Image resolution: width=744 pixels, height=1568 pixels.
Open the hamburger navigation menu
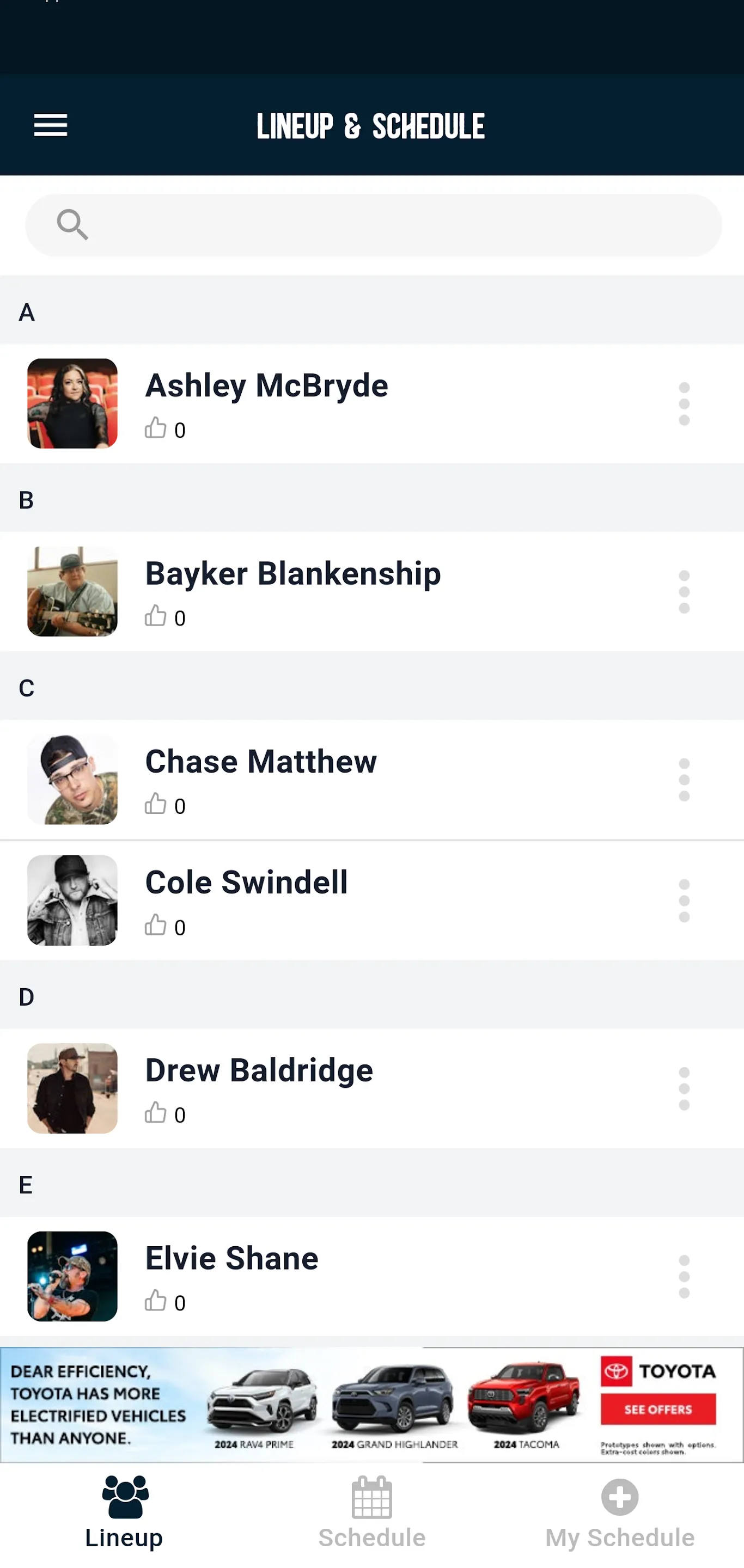[x=51, y=125]
